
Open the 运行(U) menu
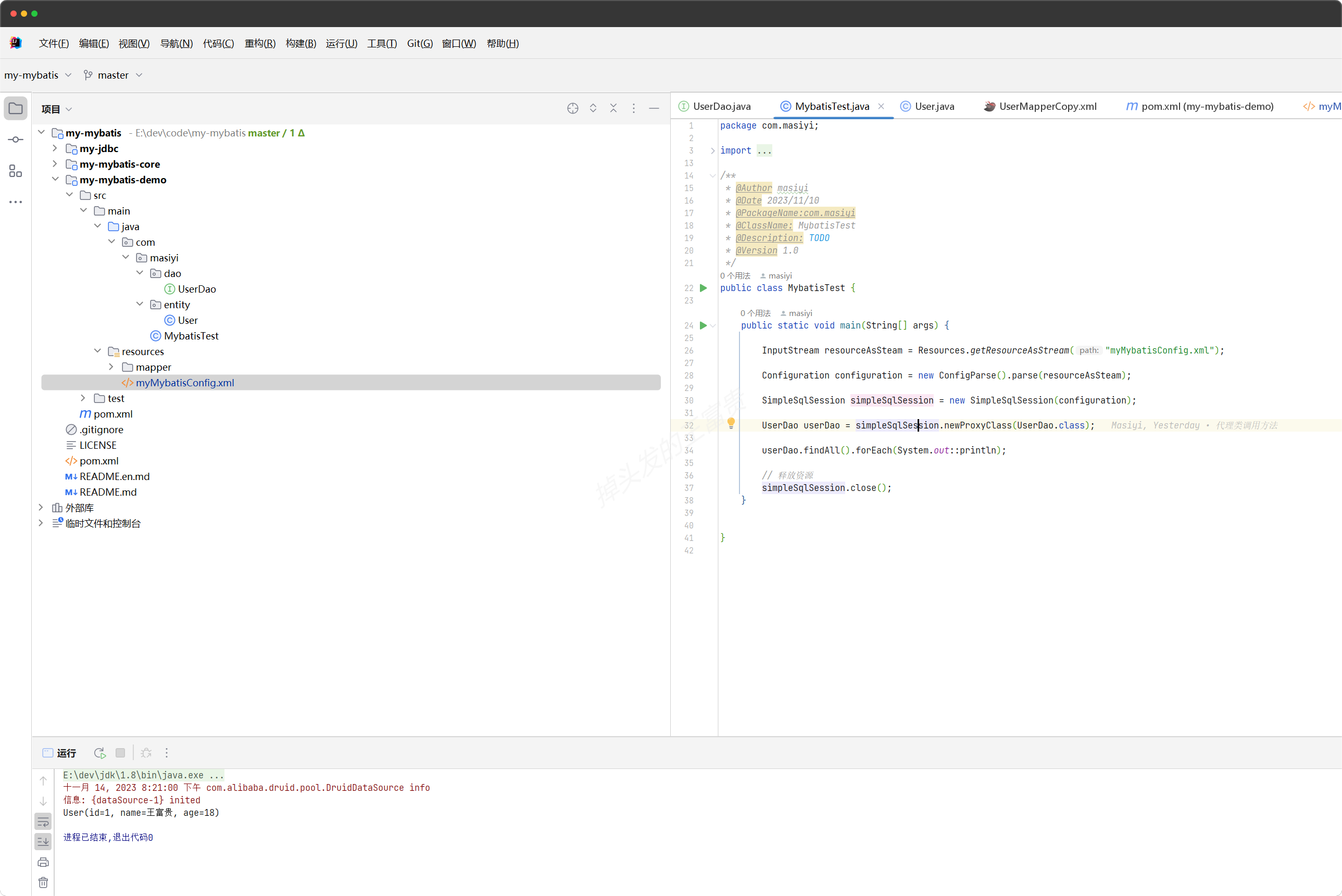tap(342, 43)
